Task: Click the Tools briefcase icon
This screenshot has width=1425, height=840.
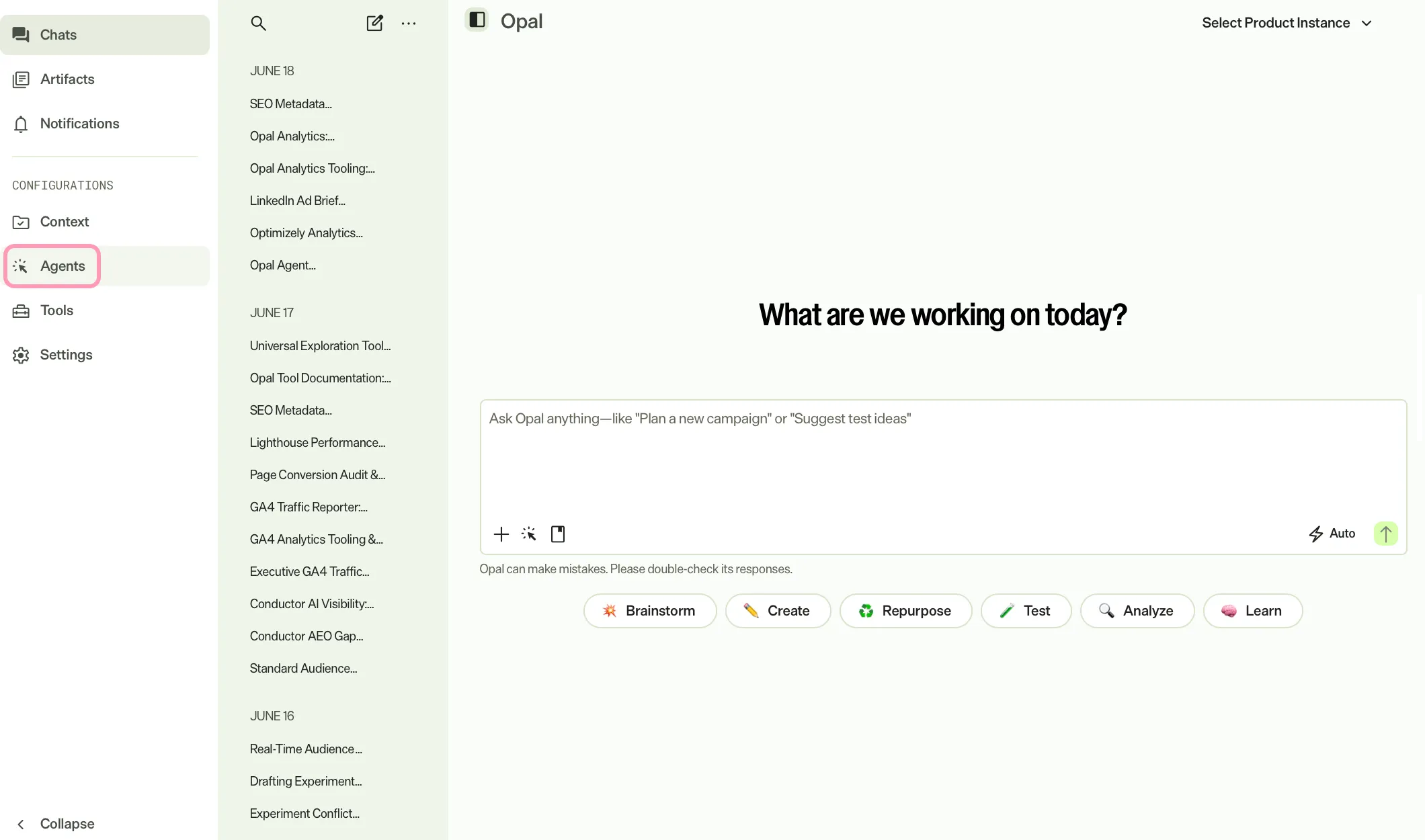Action: coord(21,310)
